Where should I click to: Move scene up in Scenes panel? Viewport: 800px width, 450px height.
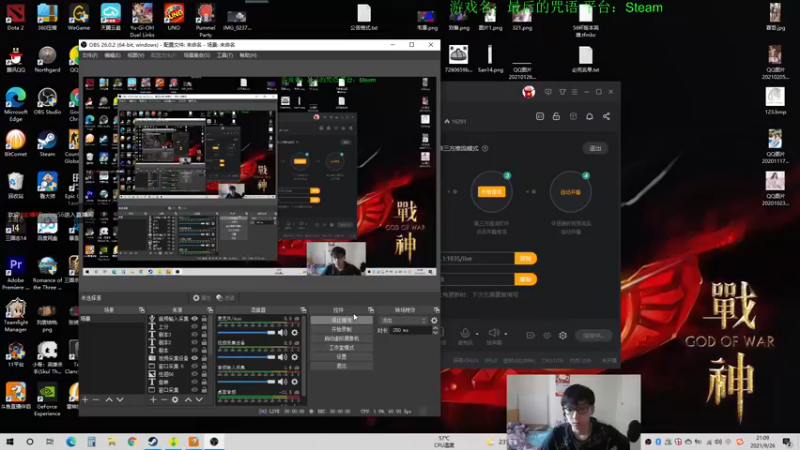click(109, 400)
